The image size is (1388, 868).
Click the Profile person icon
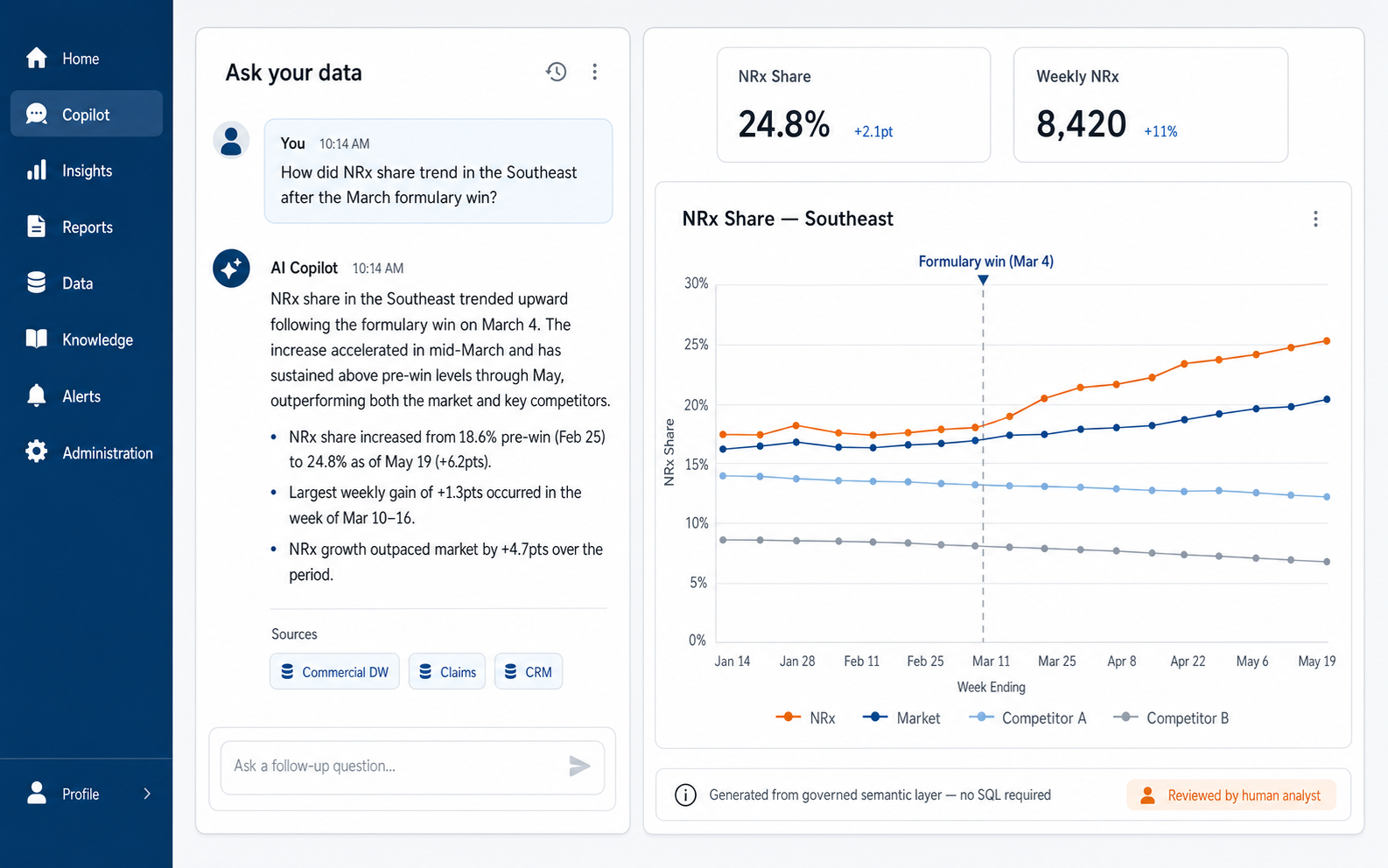[x=37, y=793]
